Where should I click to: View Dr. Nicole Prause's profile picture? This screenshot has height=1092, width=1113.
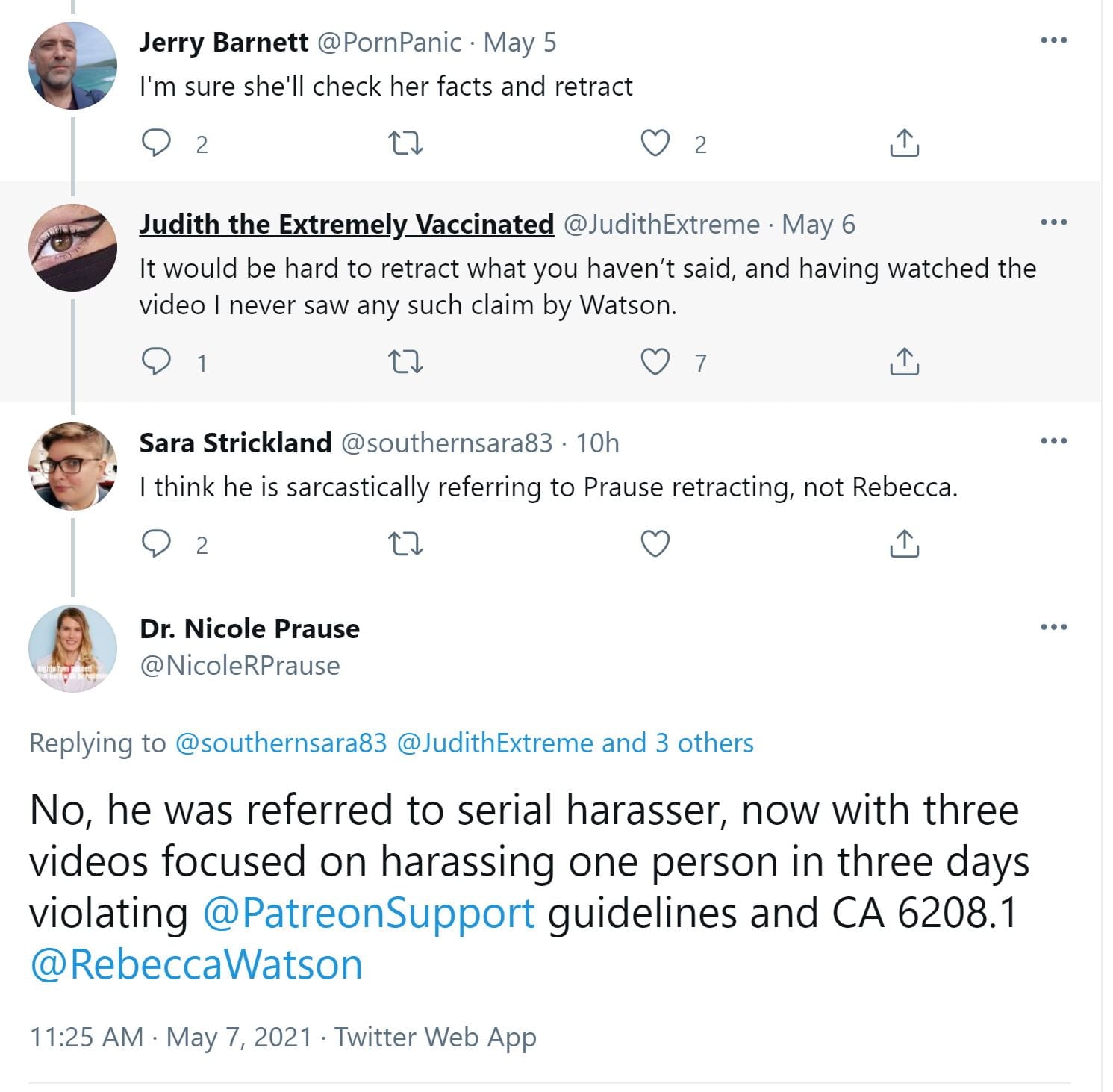[x=72, y=648]
